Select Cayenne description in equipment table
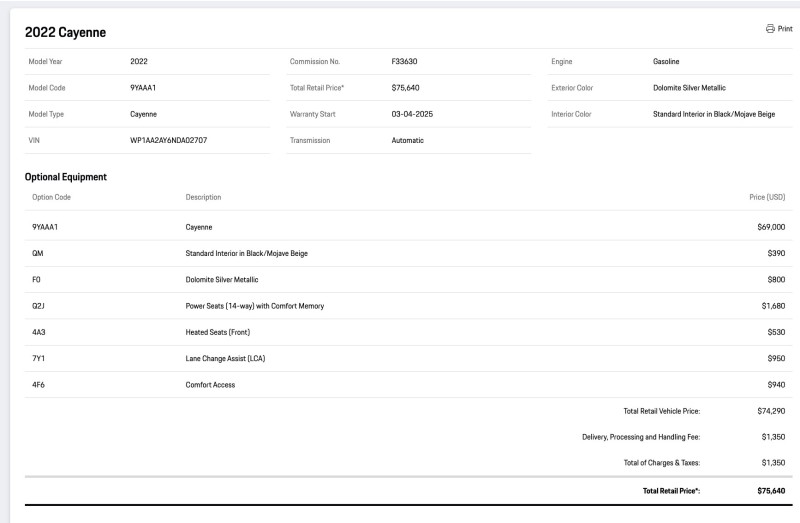Image resolution: width=800 pixels, height=523 pixels. click(199, 228)
